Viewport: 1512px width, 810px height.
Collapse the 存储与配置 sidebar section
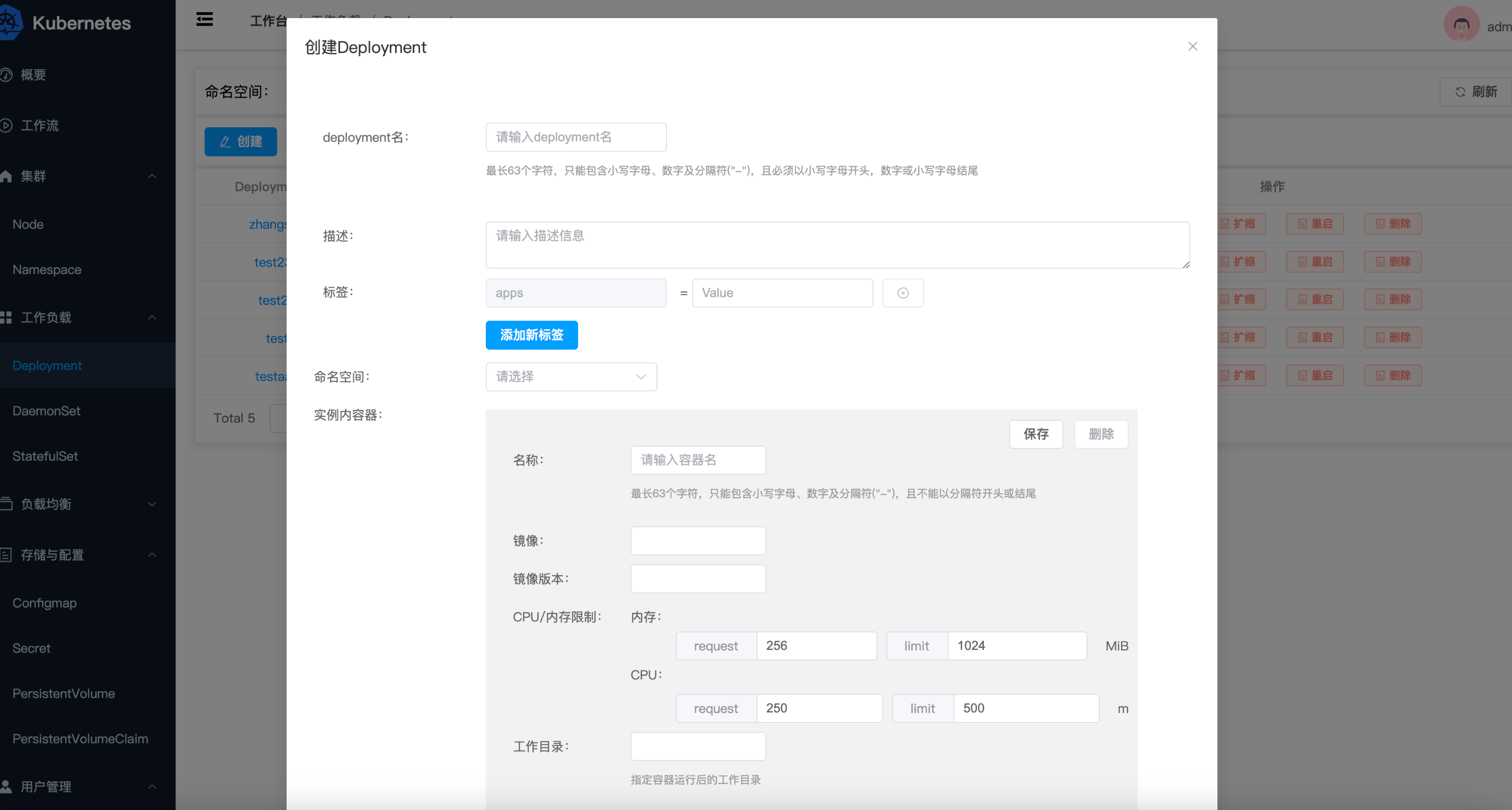(87, 554)
